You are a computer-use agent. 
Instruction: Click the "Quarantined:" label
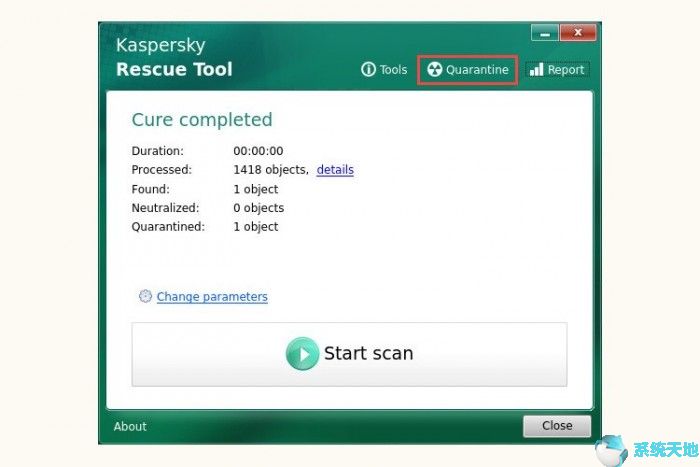coord(168,227)
